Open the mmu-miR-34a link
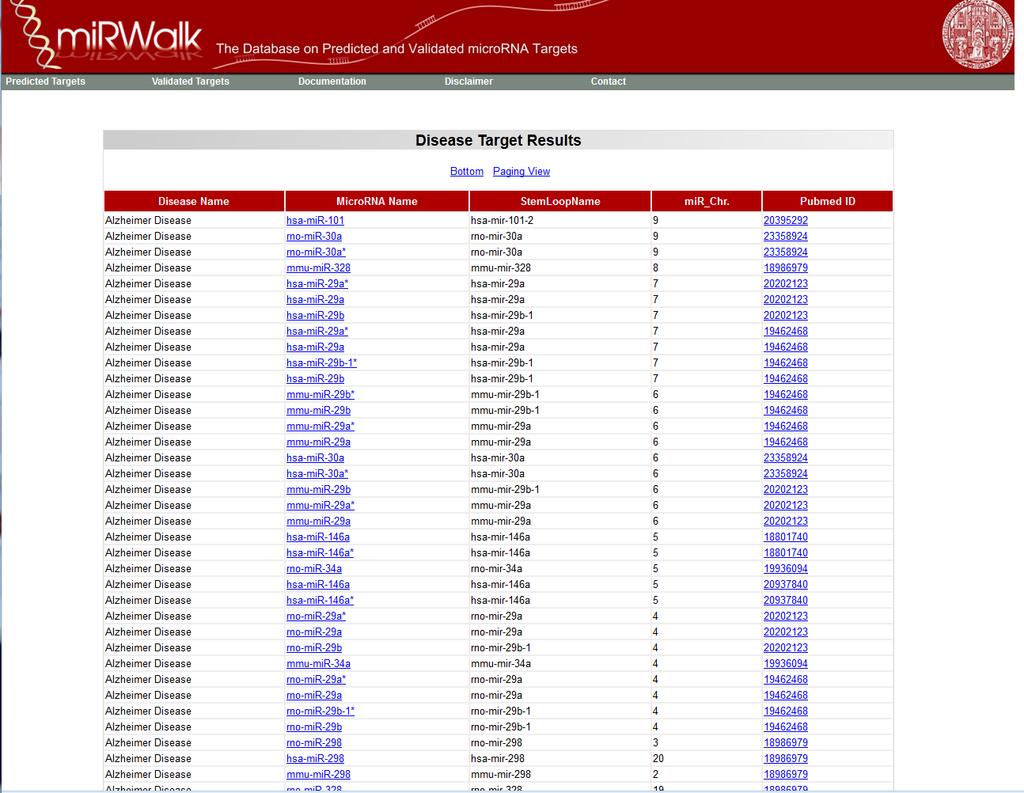Screen dimensions: 1024x793 [x=318, y=664]
